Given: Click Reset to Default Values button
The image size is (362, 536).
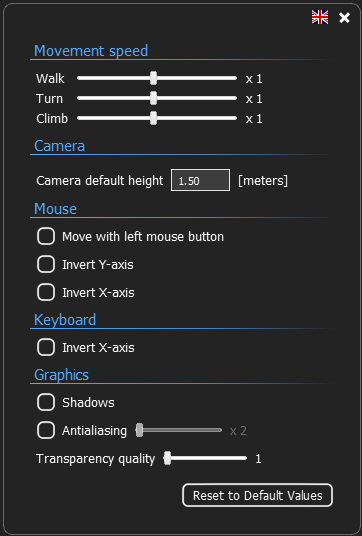Looking at the screenshot, I should tap(257, 495).
